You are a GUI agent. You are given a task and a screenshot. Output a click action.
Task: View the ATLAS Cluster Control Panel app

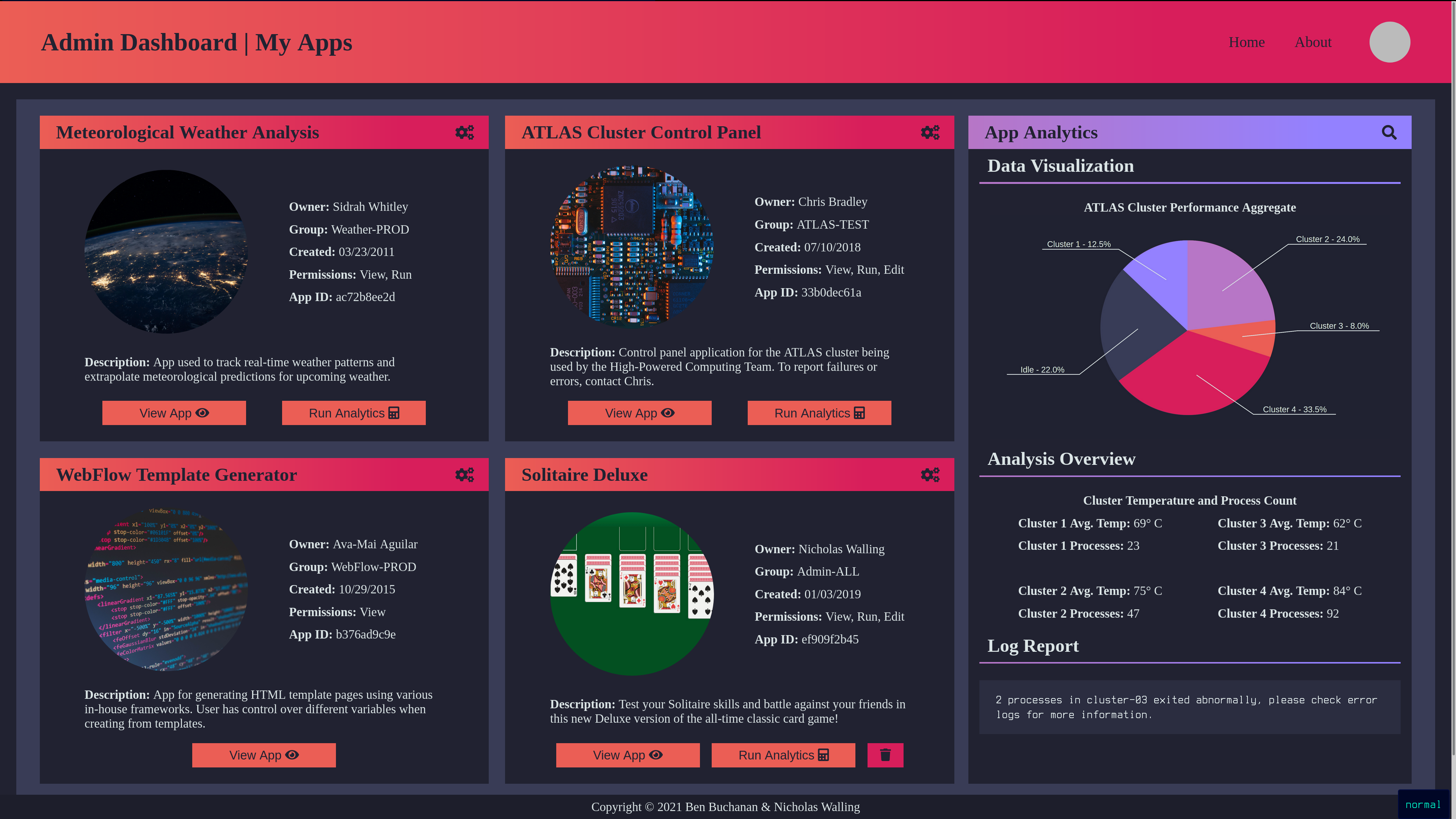point(639,413)
